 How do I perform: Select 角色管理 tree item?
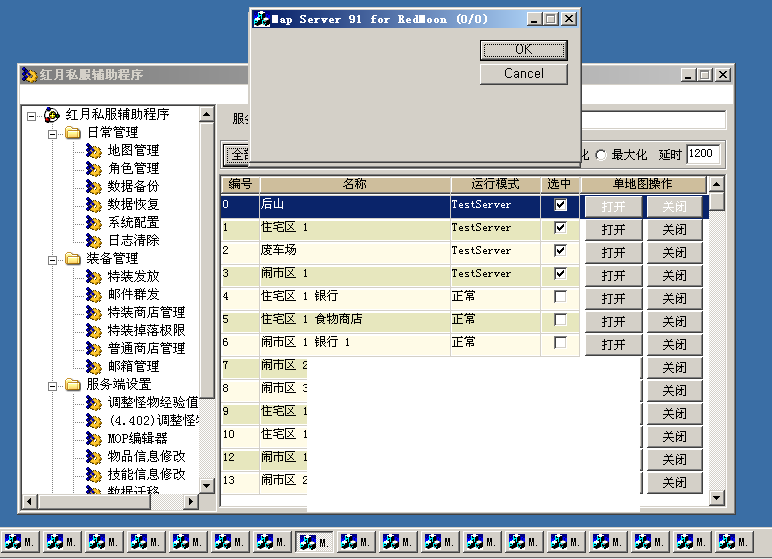133,168
